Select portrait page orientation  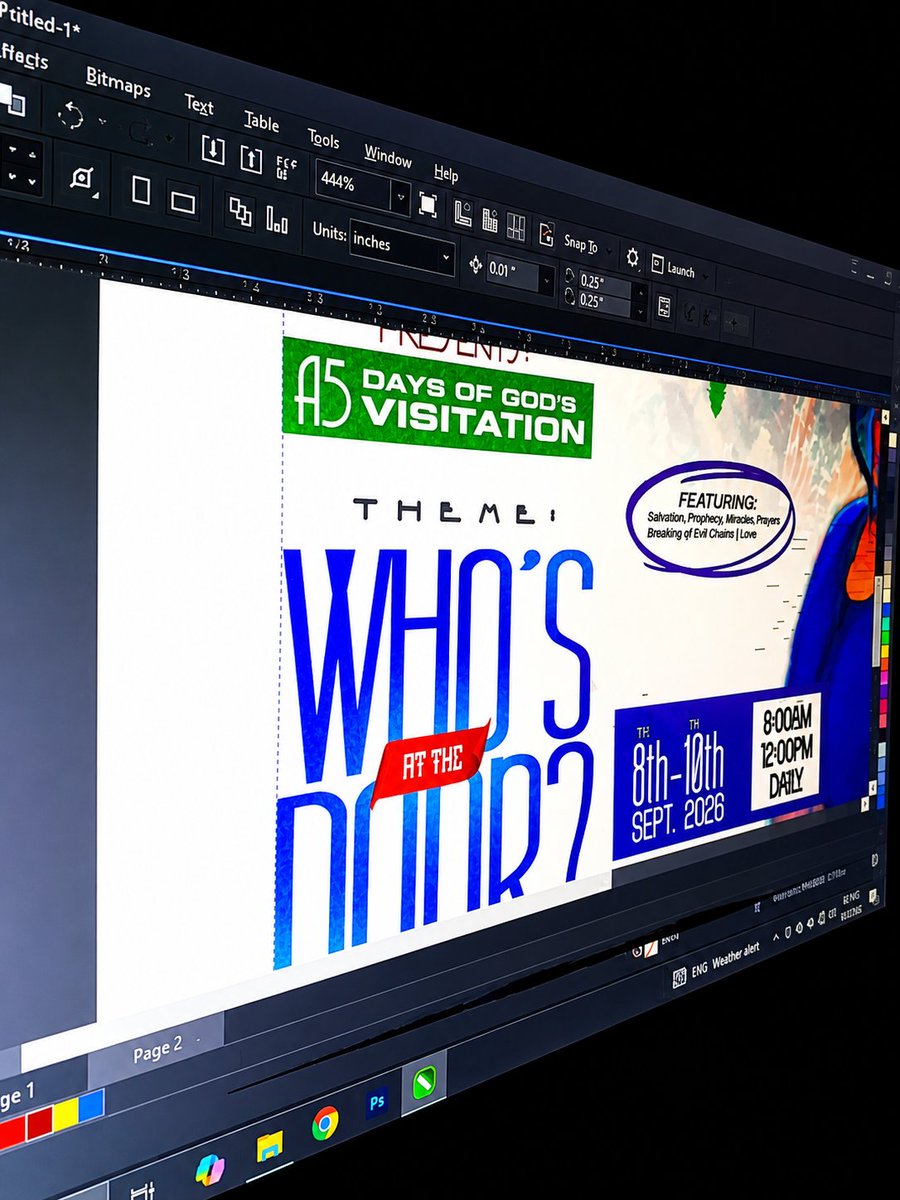[141, 190]
